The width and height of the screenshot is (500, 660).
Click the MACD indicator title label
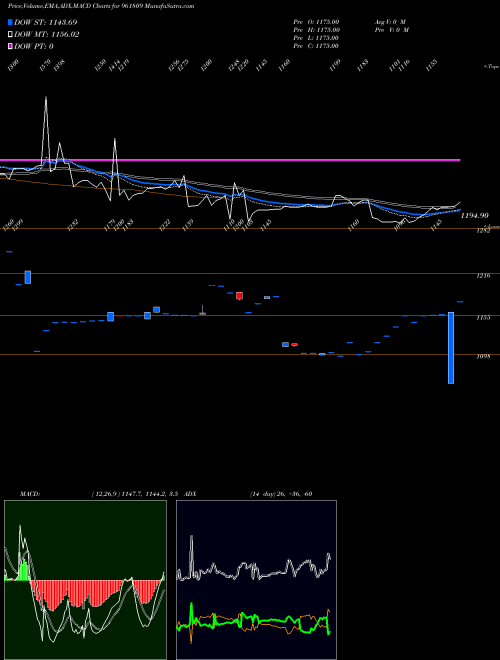(x=29, y=494)
